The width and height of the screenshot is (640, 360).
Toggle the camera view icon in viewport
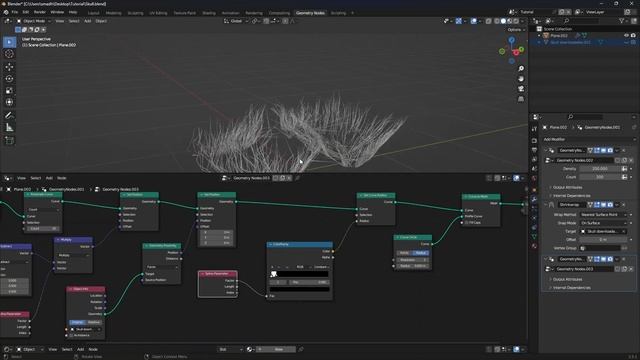(521, 89)
